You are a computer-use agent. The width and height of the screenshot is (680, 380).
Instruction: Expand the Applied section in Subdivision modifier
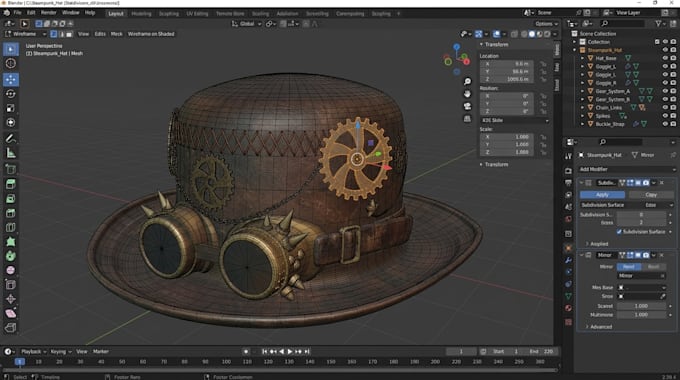click(598, 244)
